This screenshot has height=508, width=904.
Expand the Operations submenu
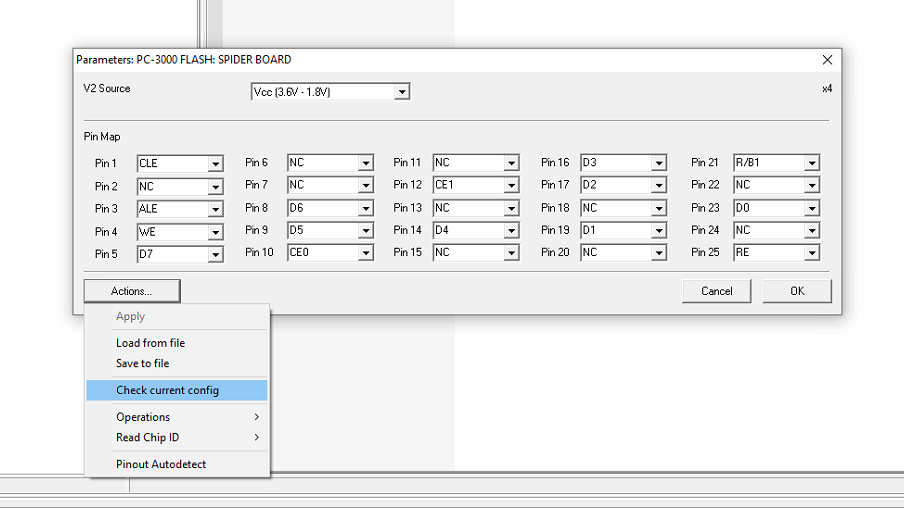pos(143,417)
